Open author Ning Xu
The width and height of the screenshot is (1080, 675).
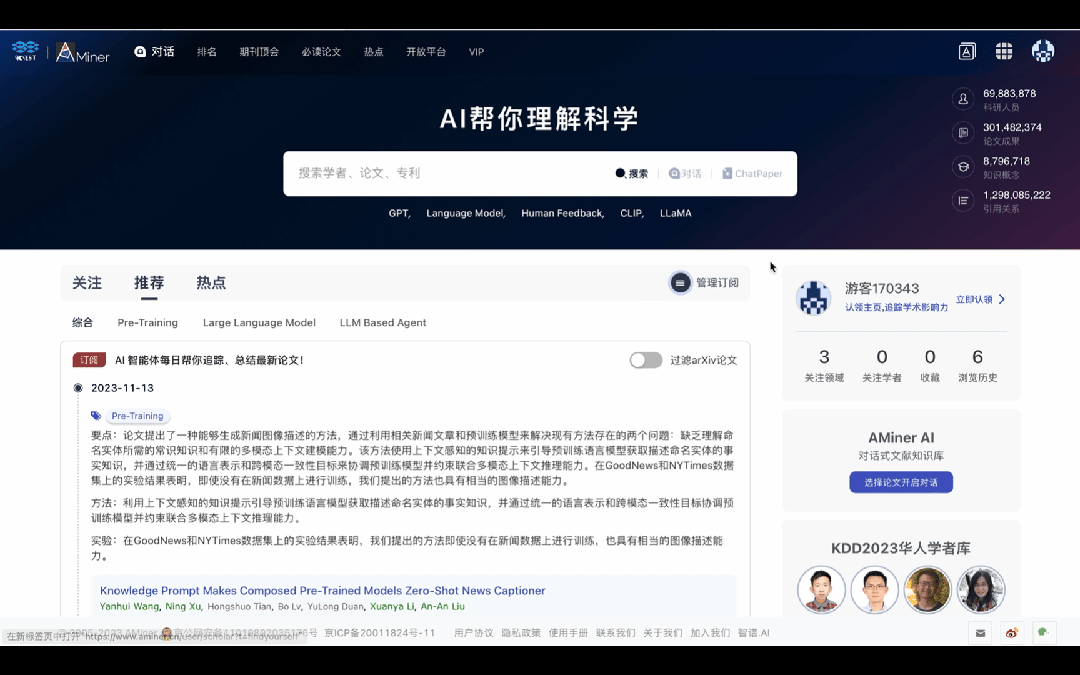[x=183, y=606]
